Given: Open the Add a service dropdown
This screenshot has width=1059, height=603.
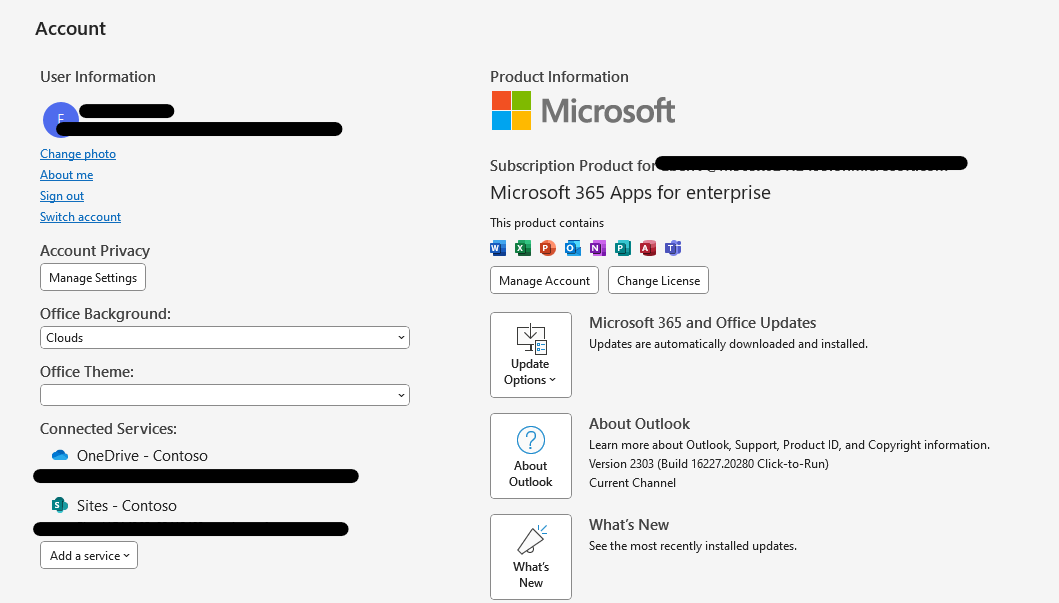Looking at the screenshot, I should [89, 555].
